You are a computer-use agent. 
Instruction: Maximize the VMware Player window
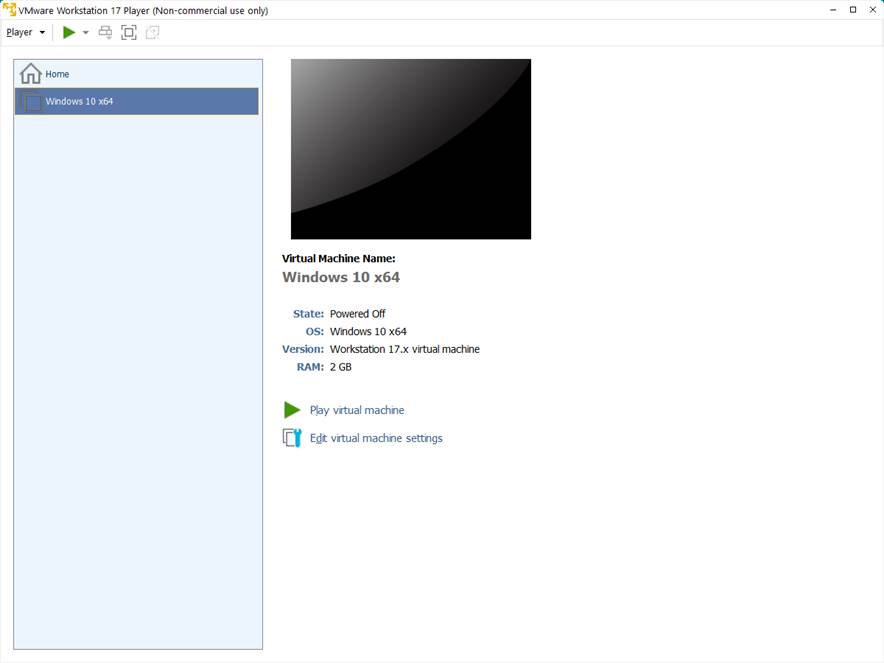pos(853,10)
